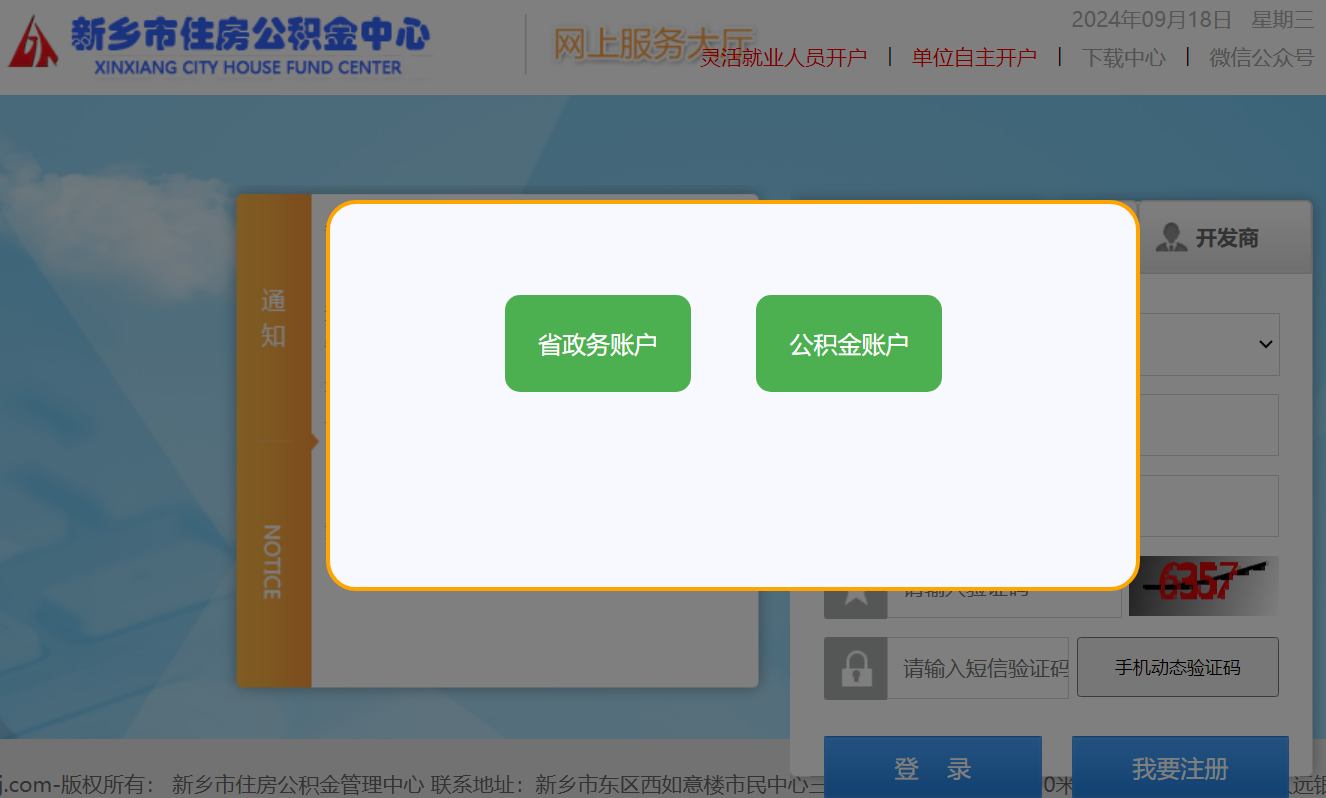
Task: Refresh the 6357 captcha image
Action: pos(1203,586)
